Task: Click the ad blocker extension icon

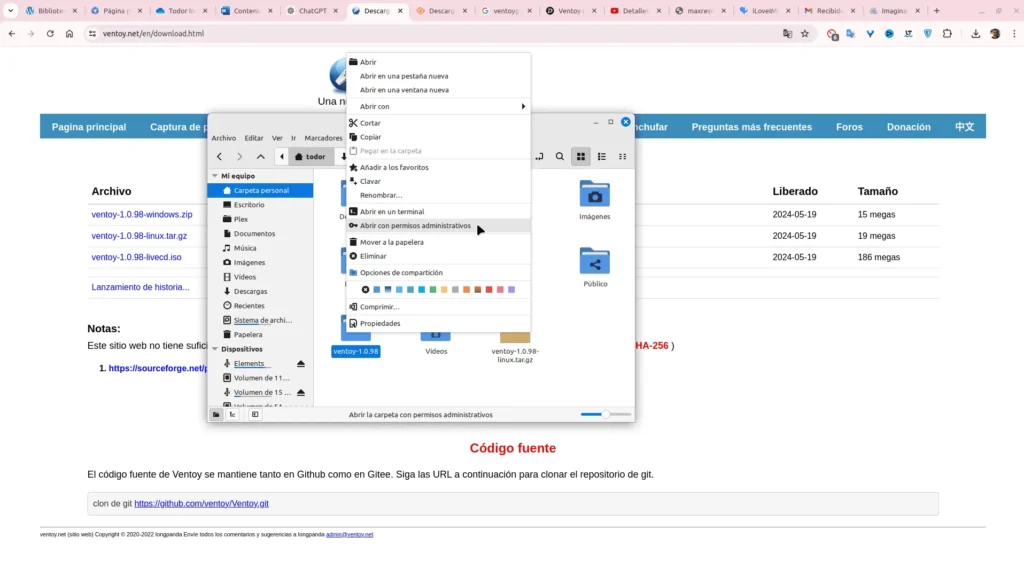Action: click(x=832, y=34)
